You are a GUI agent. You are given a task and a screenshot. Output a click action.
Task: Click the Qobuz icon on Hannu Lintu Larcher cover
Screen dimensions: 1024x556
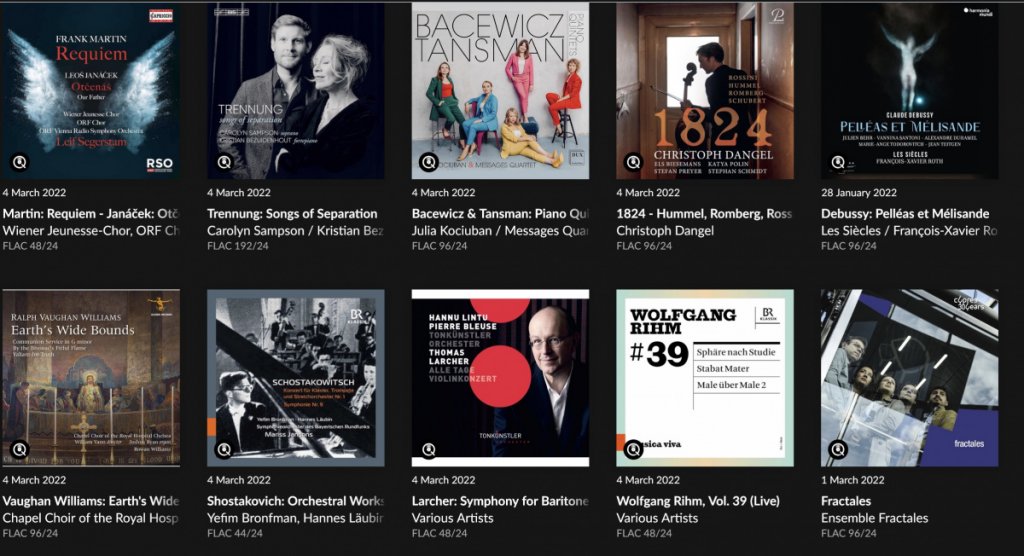pos(428,450)
